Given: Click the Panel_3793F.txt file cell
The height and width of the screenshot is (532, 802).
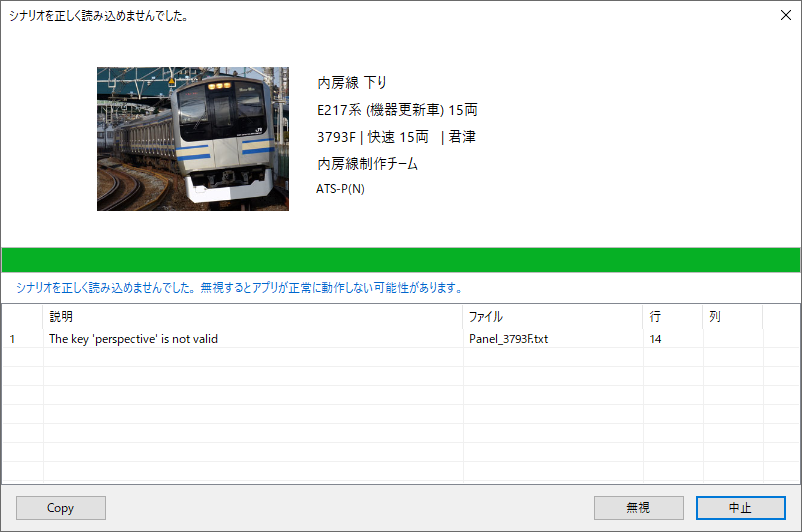Looking at the screenshot, I should 508,339.
